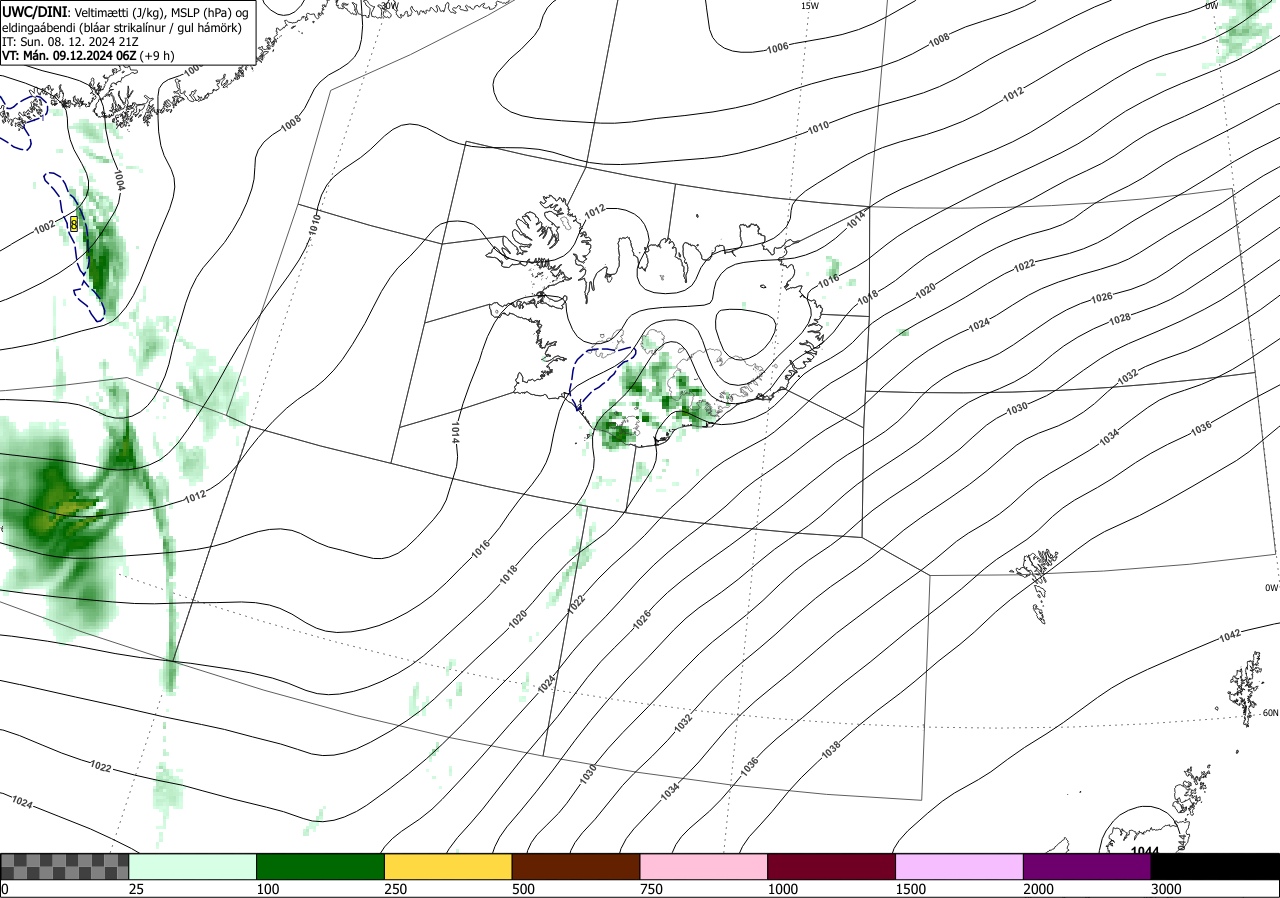Pick the light purple 1500–2000 legend swatch
The height and width of the screenshot is (898, 1280).
(x=960, y=866)
